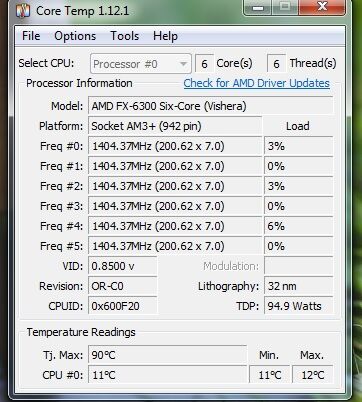Open the Help menu
This screenshot has height=402, width=362.
(165, 36)
